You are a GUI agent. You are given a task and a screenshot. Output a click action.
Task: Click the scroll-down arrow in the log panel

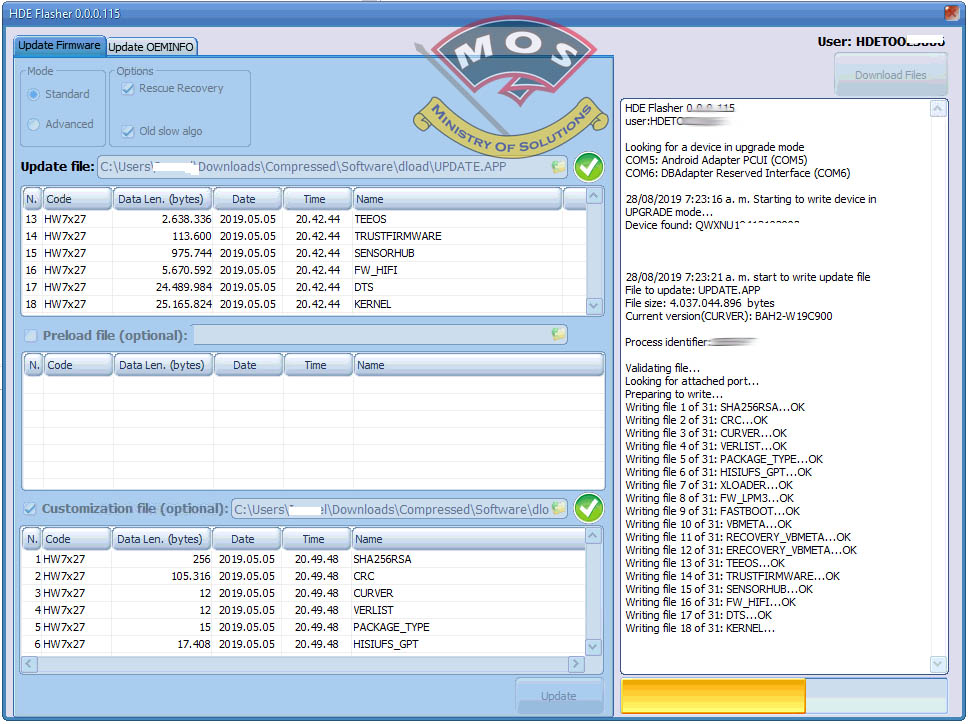click(x=938, y=663)
